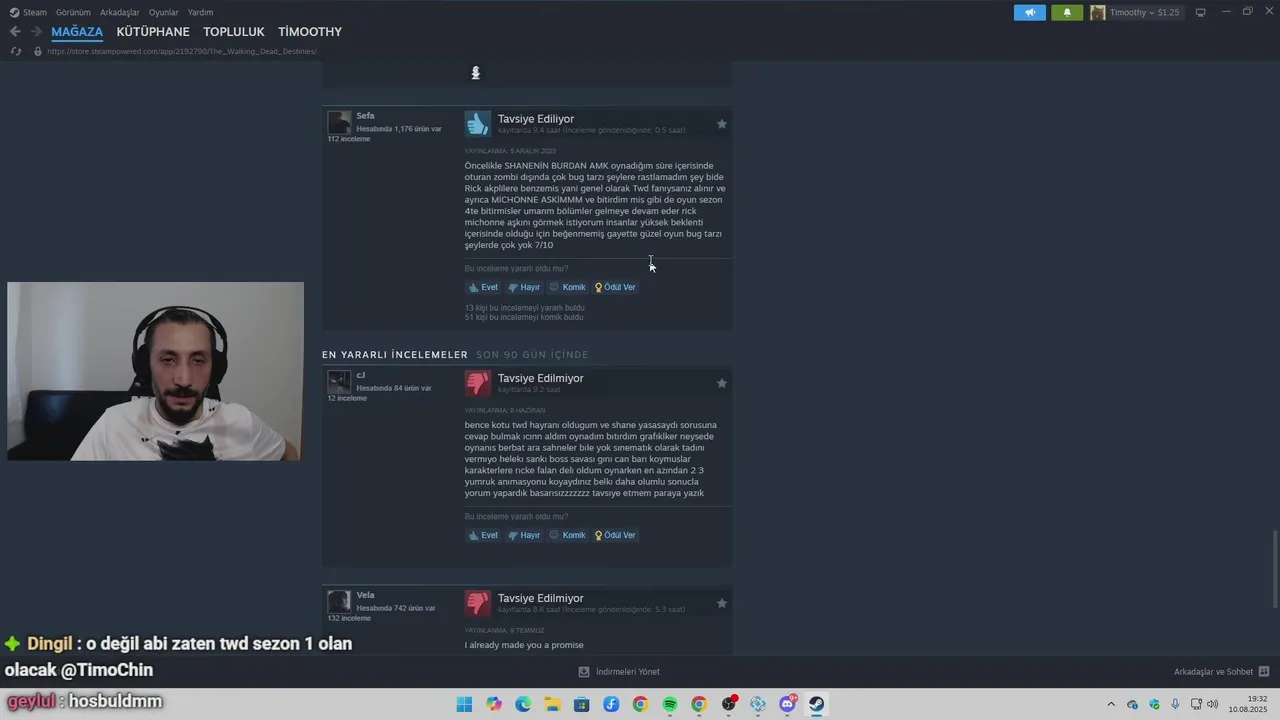Click cJ's reviewer avatar
The image size is (1280, 720).
coord(340,382)
